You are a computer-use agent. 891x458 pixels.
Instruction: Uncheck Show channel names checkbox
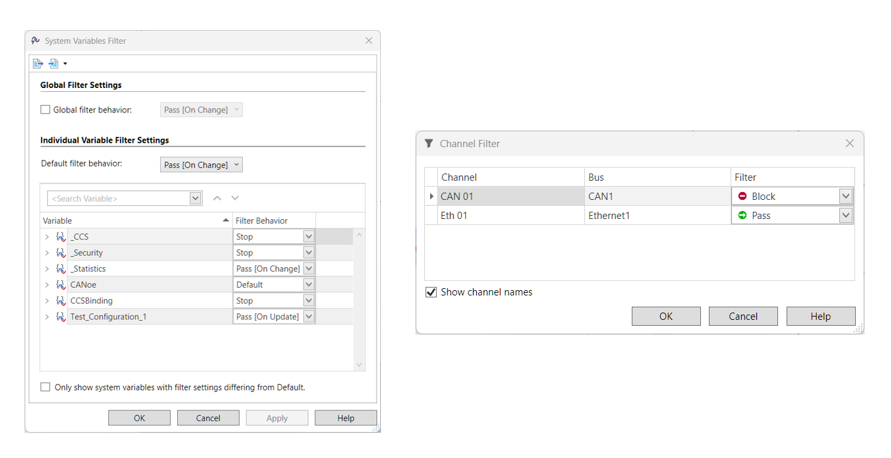[431, 292]
